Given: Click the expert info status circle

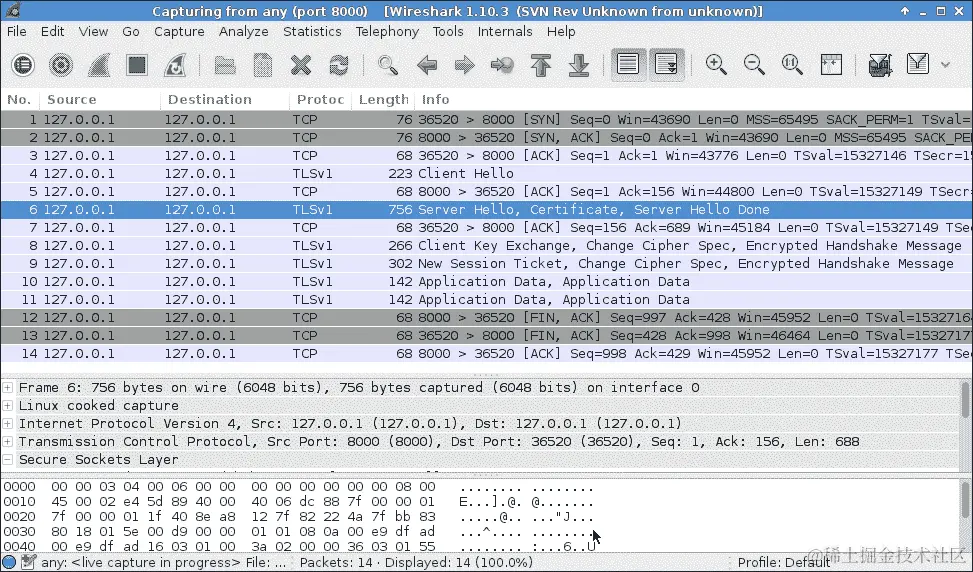Looking at the screenshot, I should pos(9,563).
